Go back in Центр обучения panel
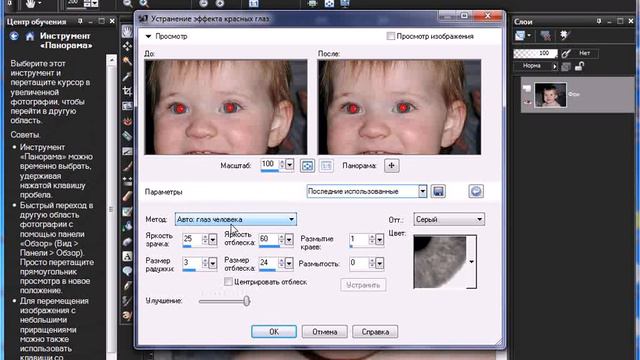Viewport: 640px width, 360px height. (14, 36)
